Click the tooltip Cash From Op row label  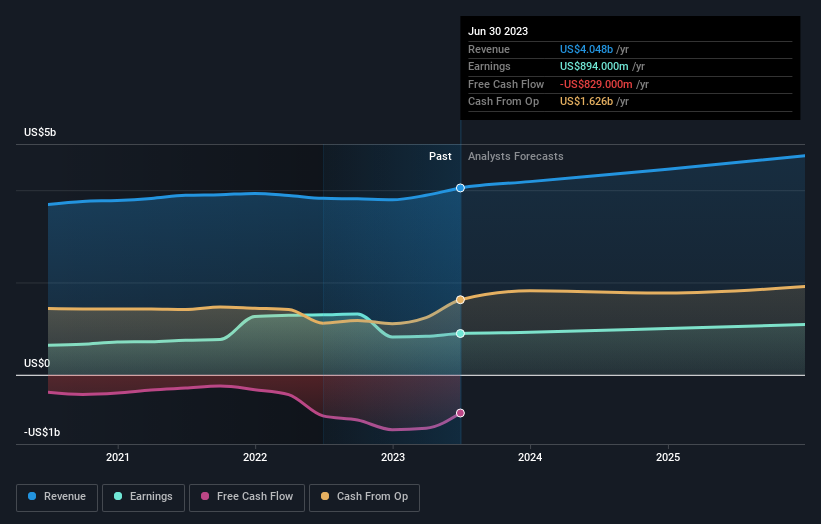pos(503,102)
